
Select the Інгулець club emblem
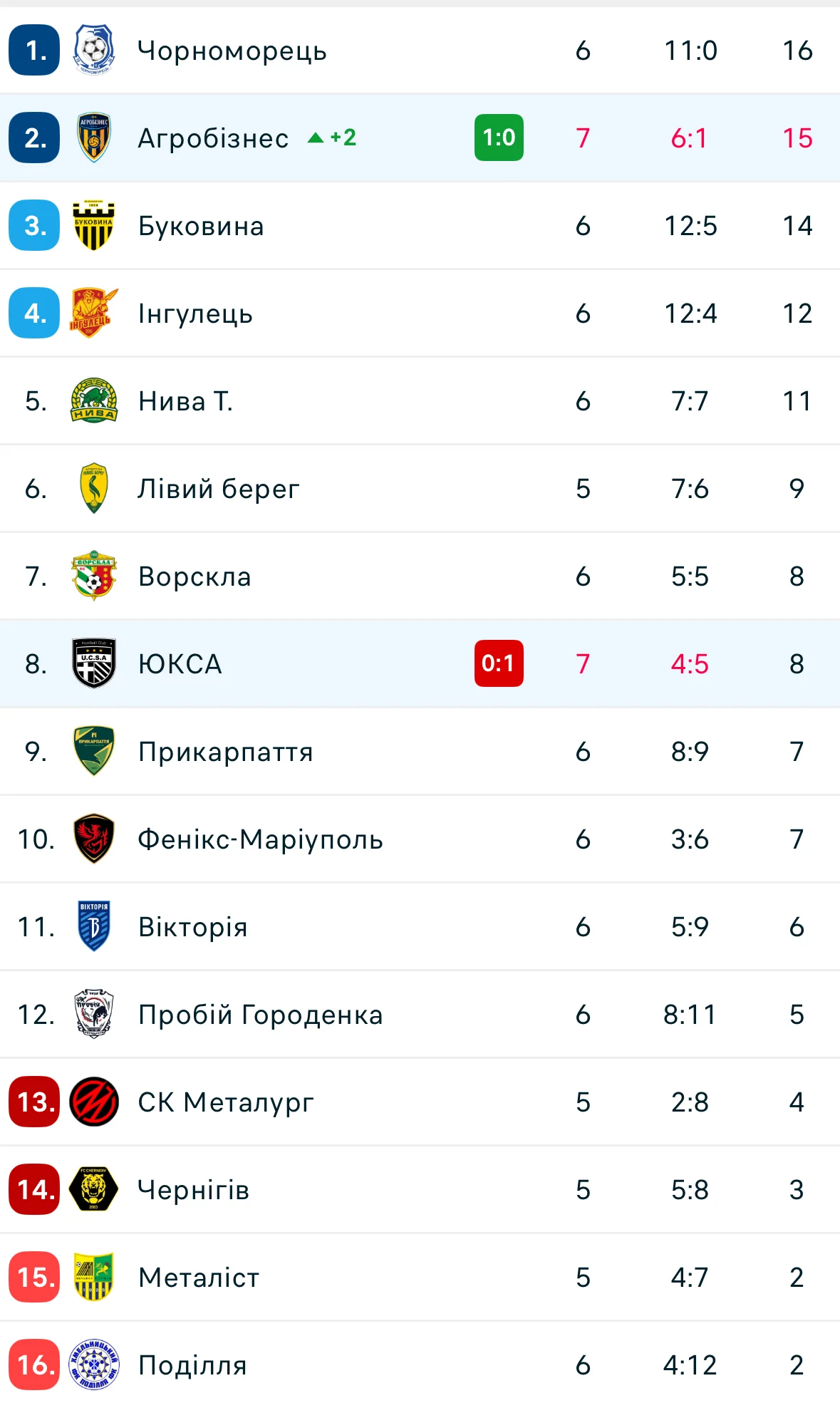coord(93,314)
